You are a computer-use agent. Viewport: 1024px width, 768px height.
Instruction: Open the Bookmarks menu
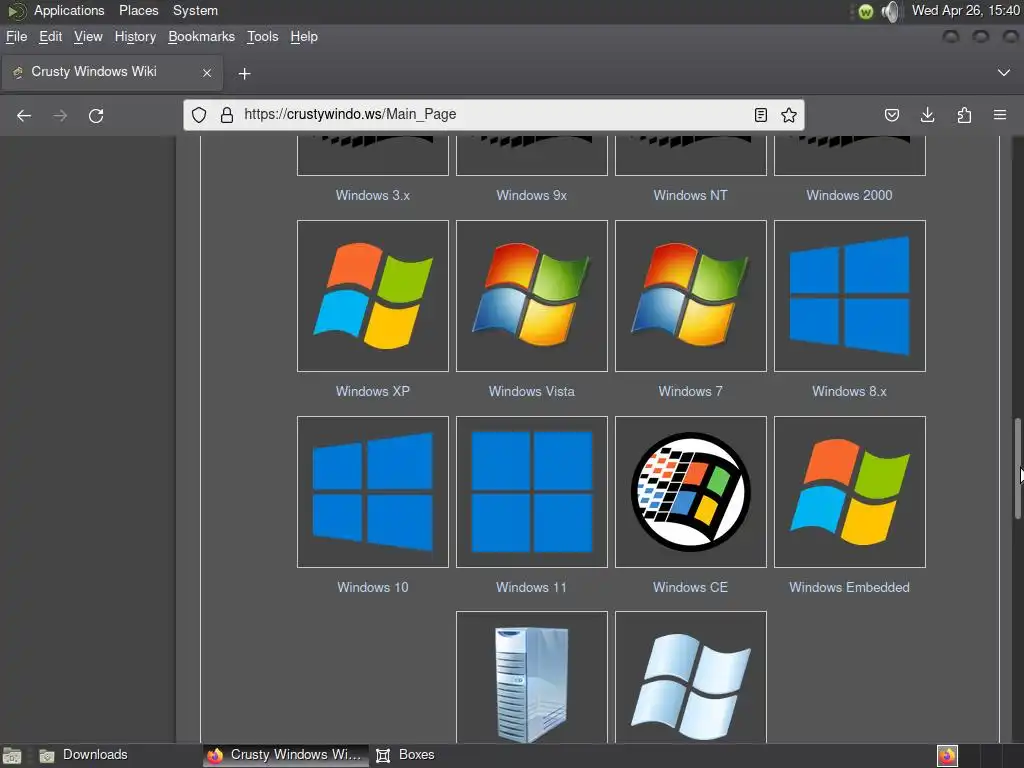(201, 37)
